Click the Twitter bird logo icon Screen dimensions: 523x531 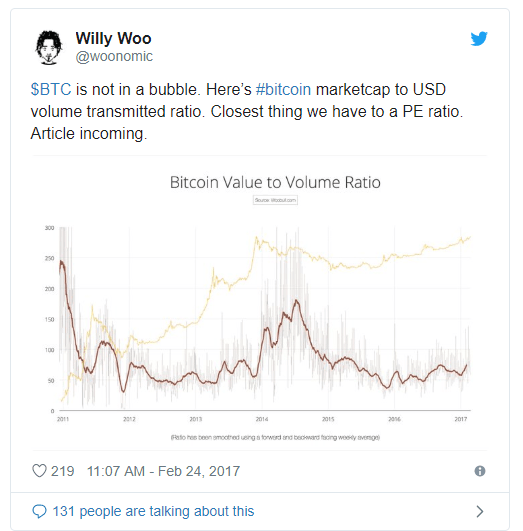[x=479, y=39]
